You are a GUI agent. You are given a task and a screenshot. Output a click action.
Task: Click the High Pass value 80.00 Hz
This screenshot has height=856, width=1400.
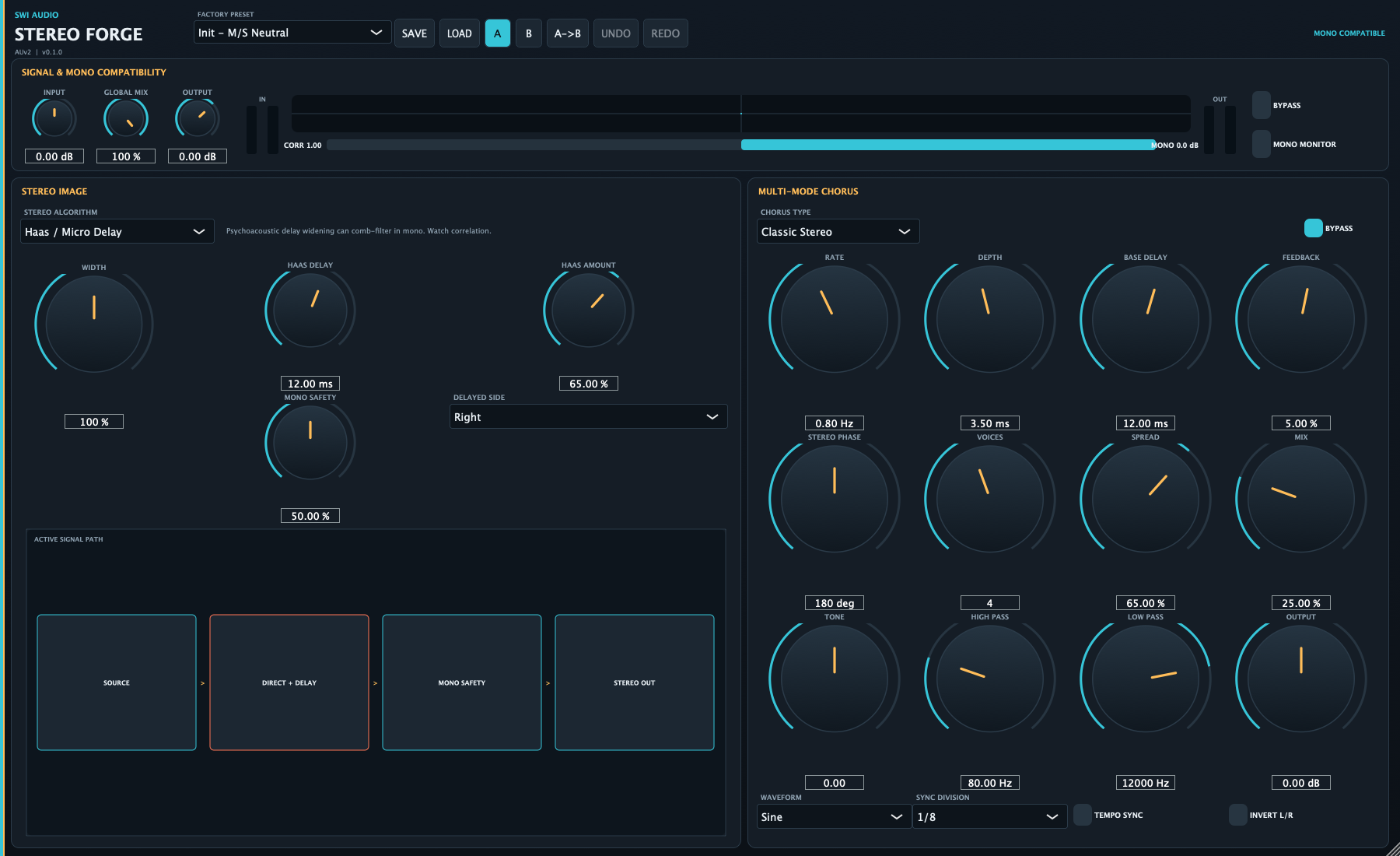[x=990, y=783]
